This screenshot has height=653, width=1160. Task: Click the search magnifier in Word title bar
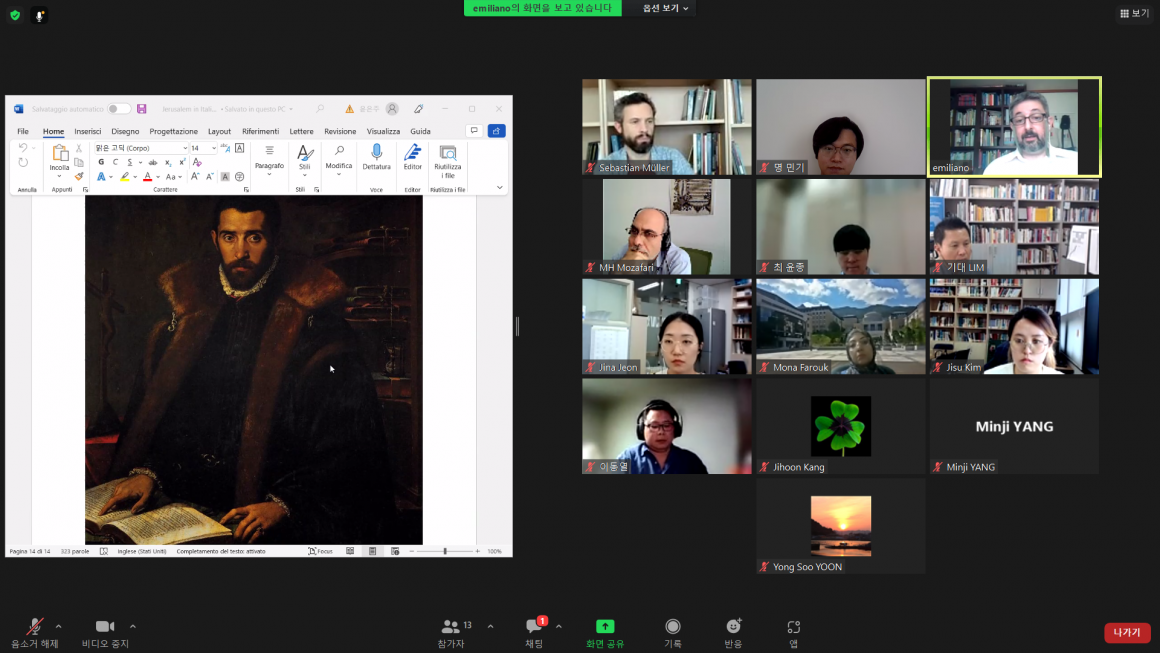point(320,109)
